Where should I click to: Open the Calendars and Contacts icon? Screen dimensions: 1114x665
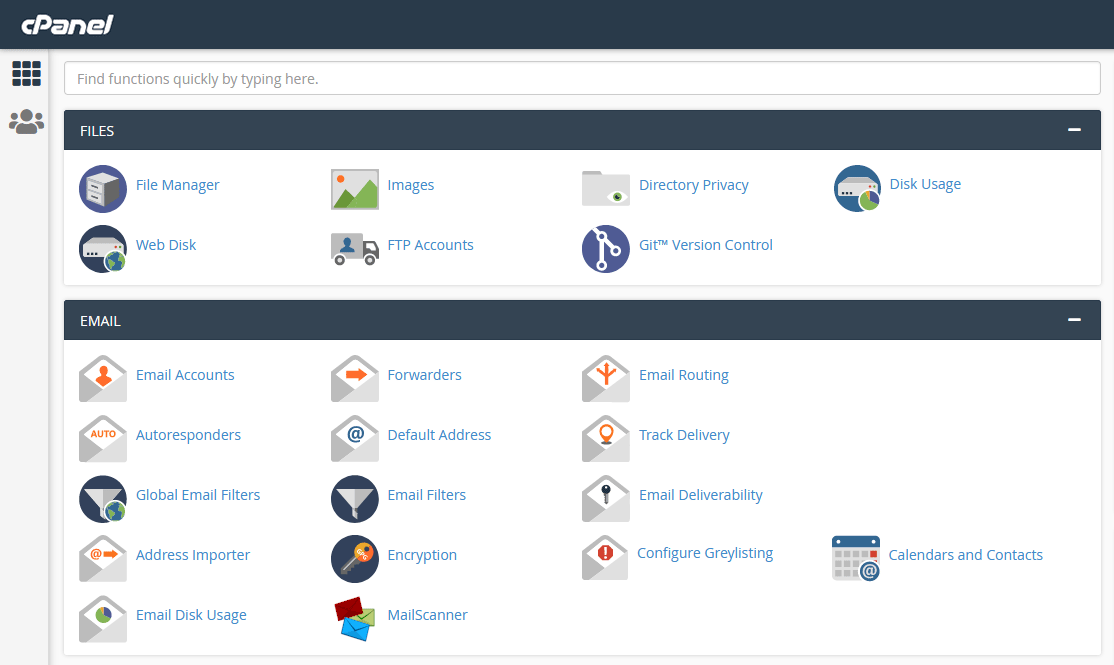pos(856,558)
